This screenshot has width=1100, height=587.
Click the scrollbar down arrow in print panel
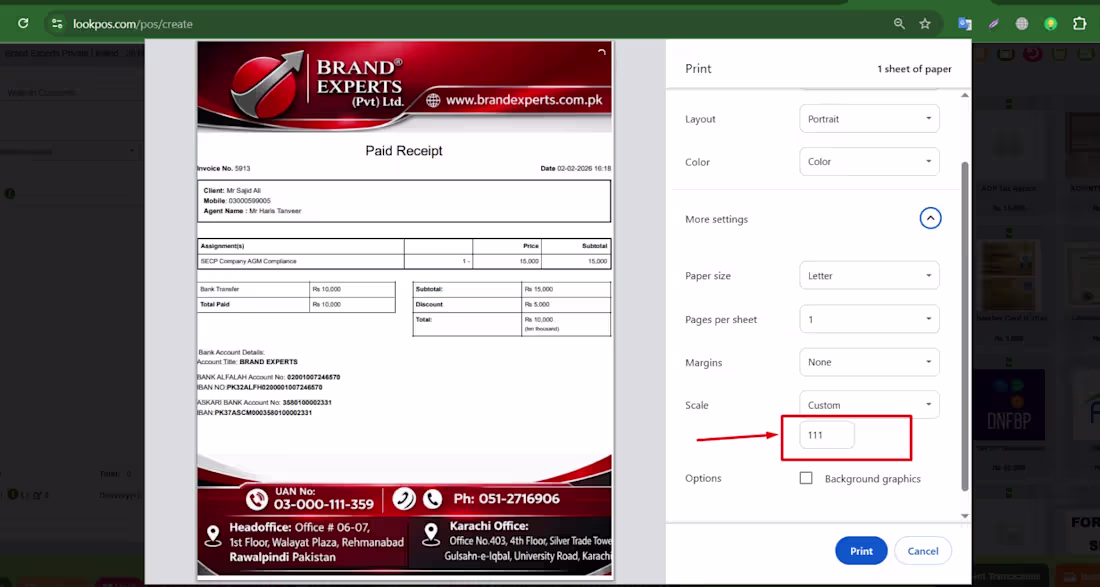click(x=965, y=515)
